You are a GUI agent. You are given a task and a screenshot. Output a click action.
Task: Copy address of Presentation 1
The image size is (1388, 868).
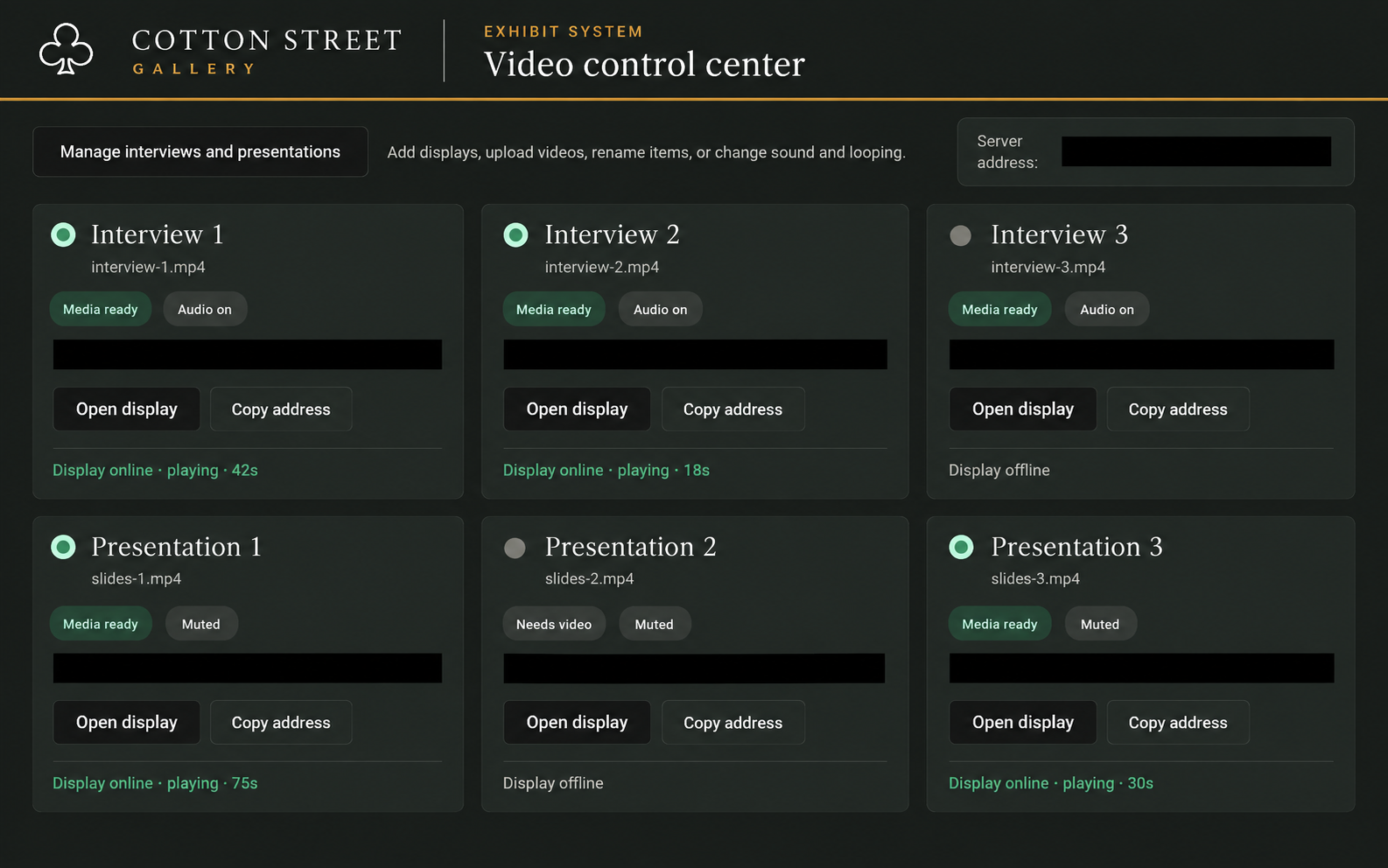(x=281, y=722)
